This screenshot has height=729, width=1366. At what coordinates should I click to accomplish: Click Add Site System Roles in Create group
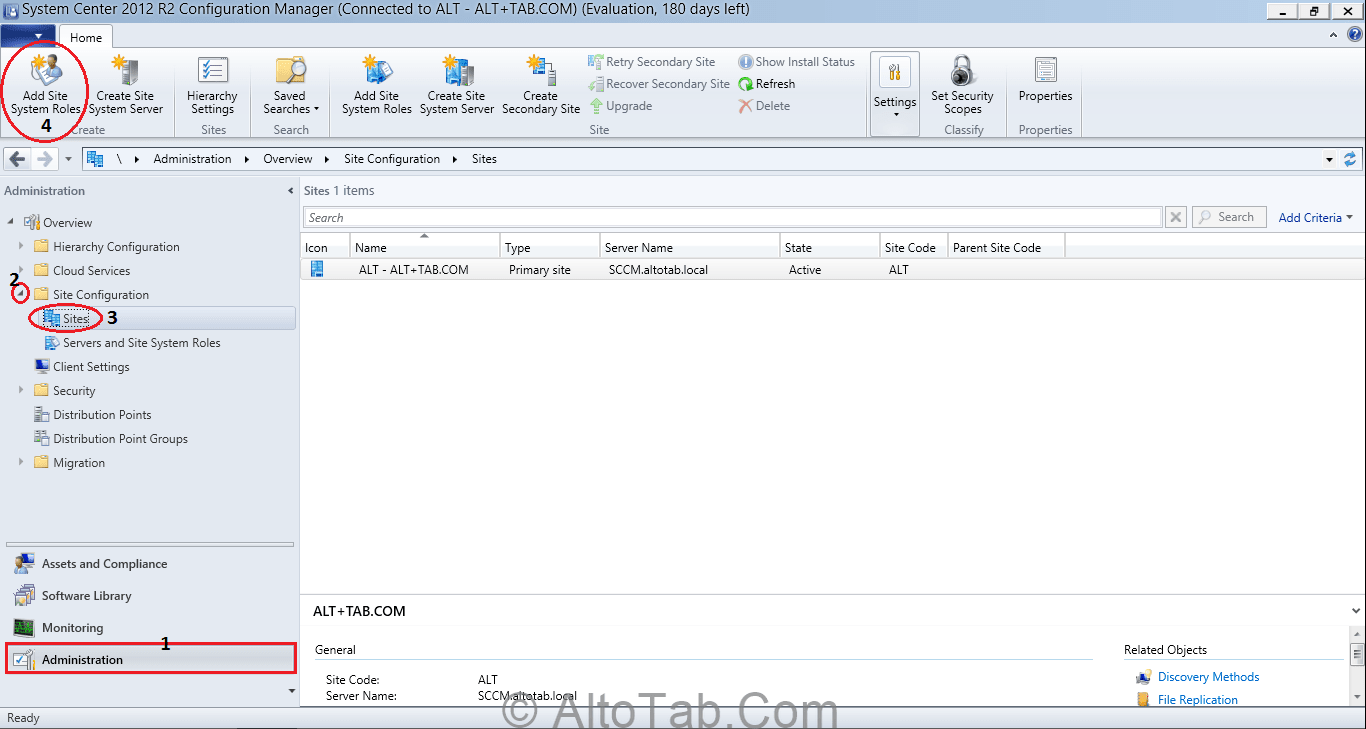[x=46, y=86]
